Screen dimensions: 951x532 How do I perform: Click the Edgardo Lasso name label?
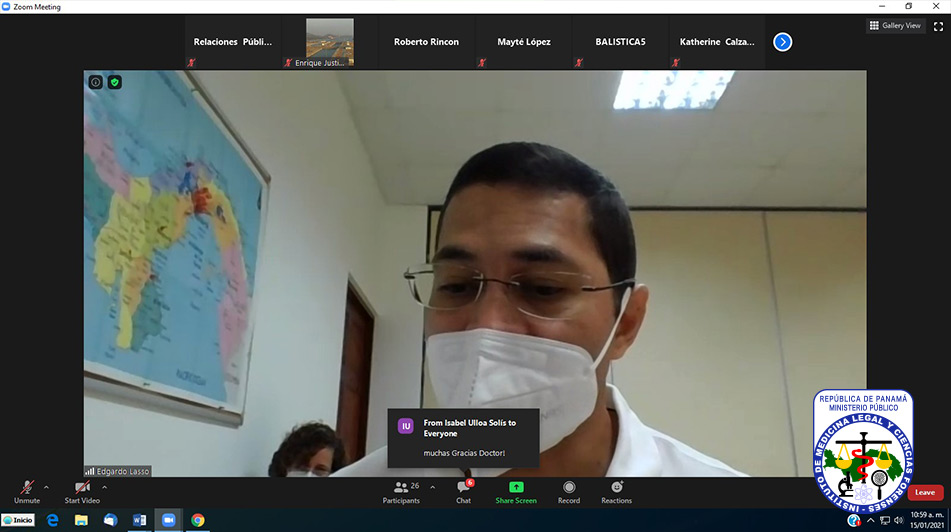click(118, 471)
